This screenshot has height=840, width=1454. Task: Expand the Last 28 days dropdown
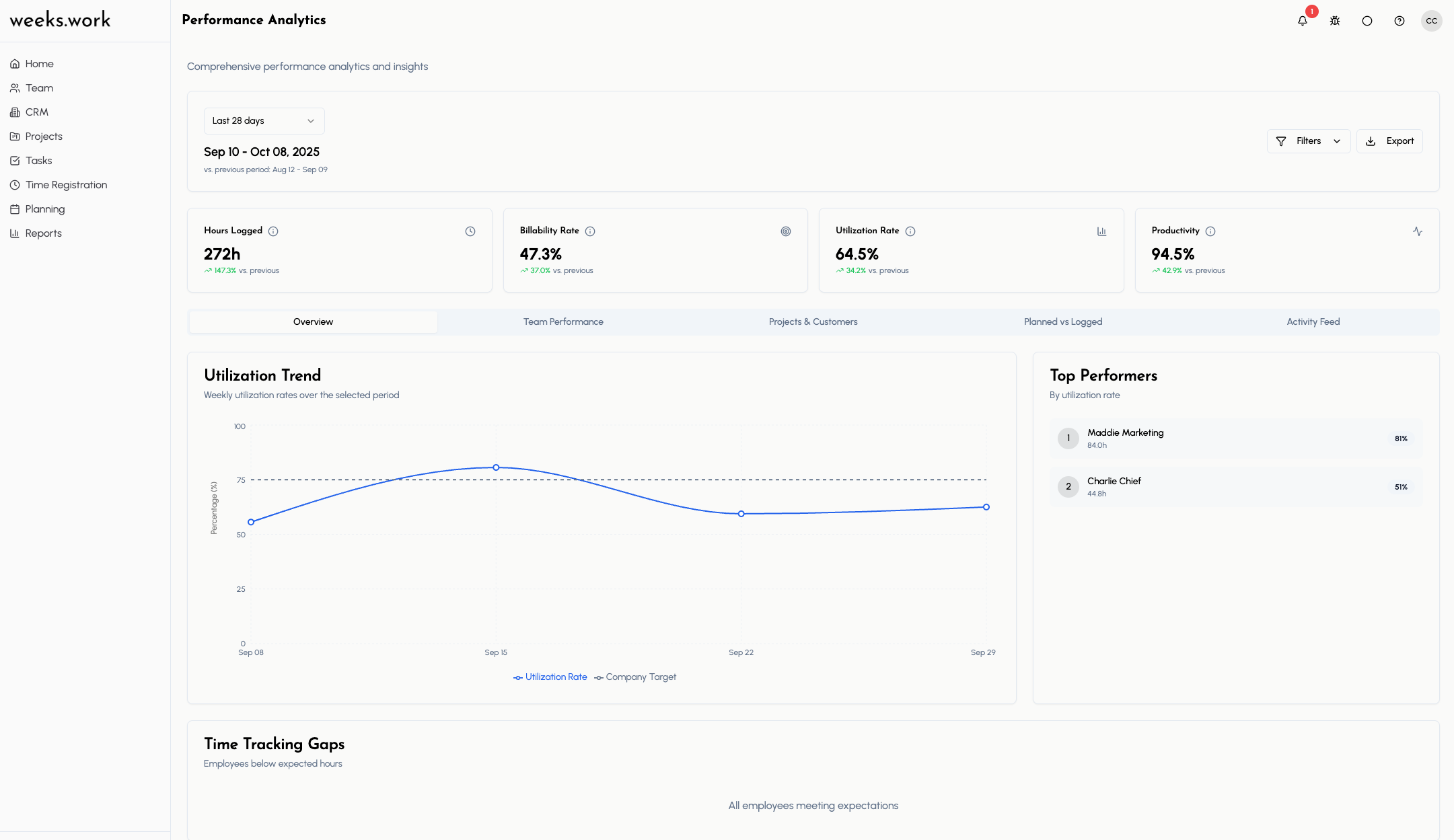[264, 121]
